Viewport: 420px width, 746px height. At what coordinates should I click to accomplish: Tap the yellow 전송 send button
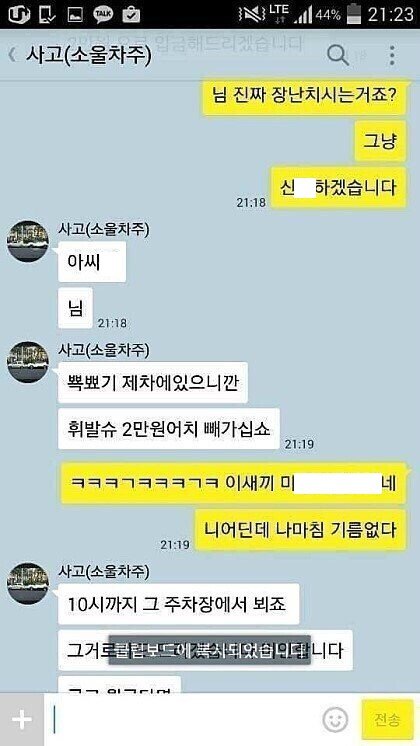coord(387,720)
